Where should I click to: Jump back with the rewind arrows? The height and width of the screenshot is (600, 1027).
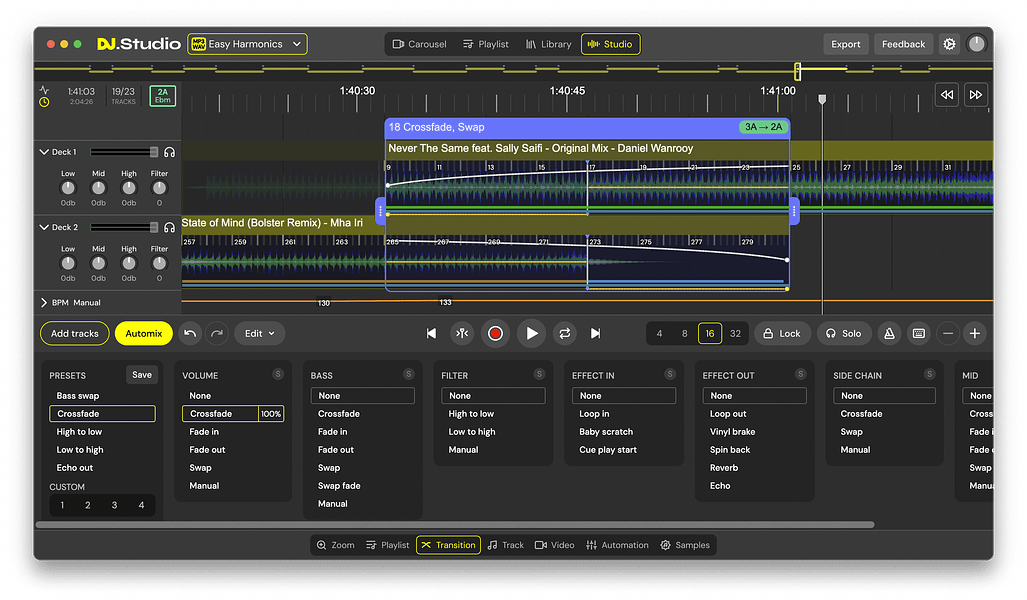click(947, 95)
